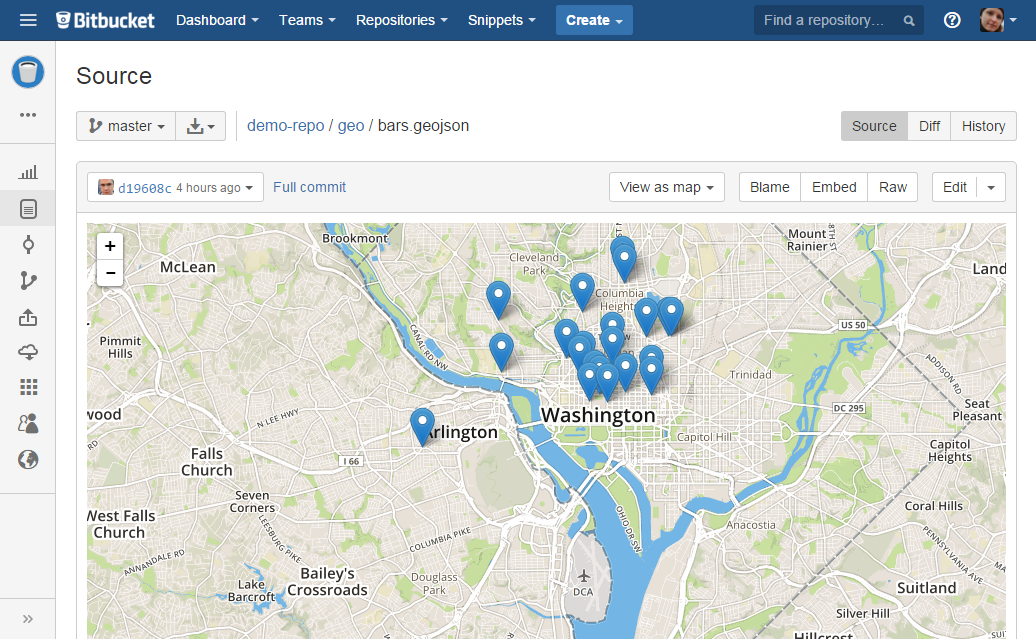Switch to the History view
1036x639 pixels.
pos(983,126)
